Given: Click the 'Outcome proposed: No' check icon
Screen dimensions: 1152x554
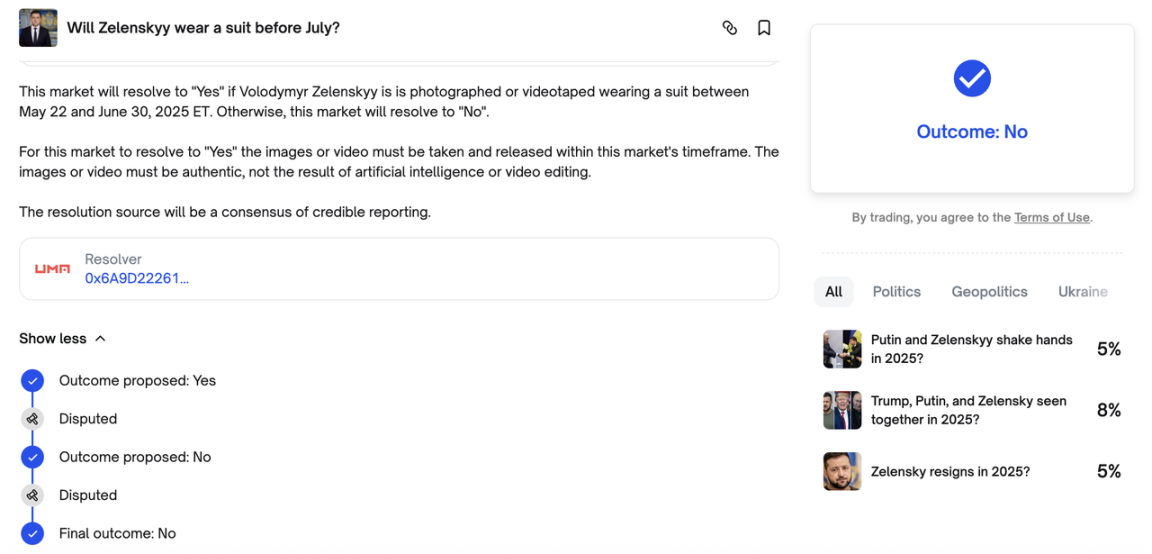Looking at the screenshot, I should click(33, 457).
